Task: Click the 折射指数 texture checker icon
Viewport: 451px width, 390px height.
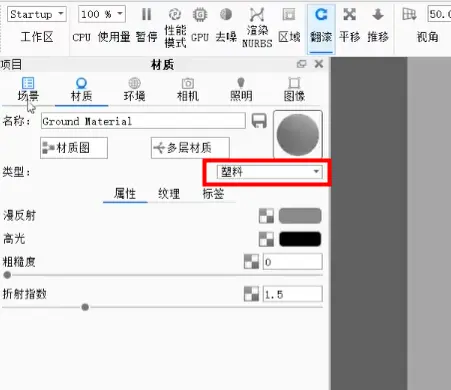Action: [x=251, y=294]
